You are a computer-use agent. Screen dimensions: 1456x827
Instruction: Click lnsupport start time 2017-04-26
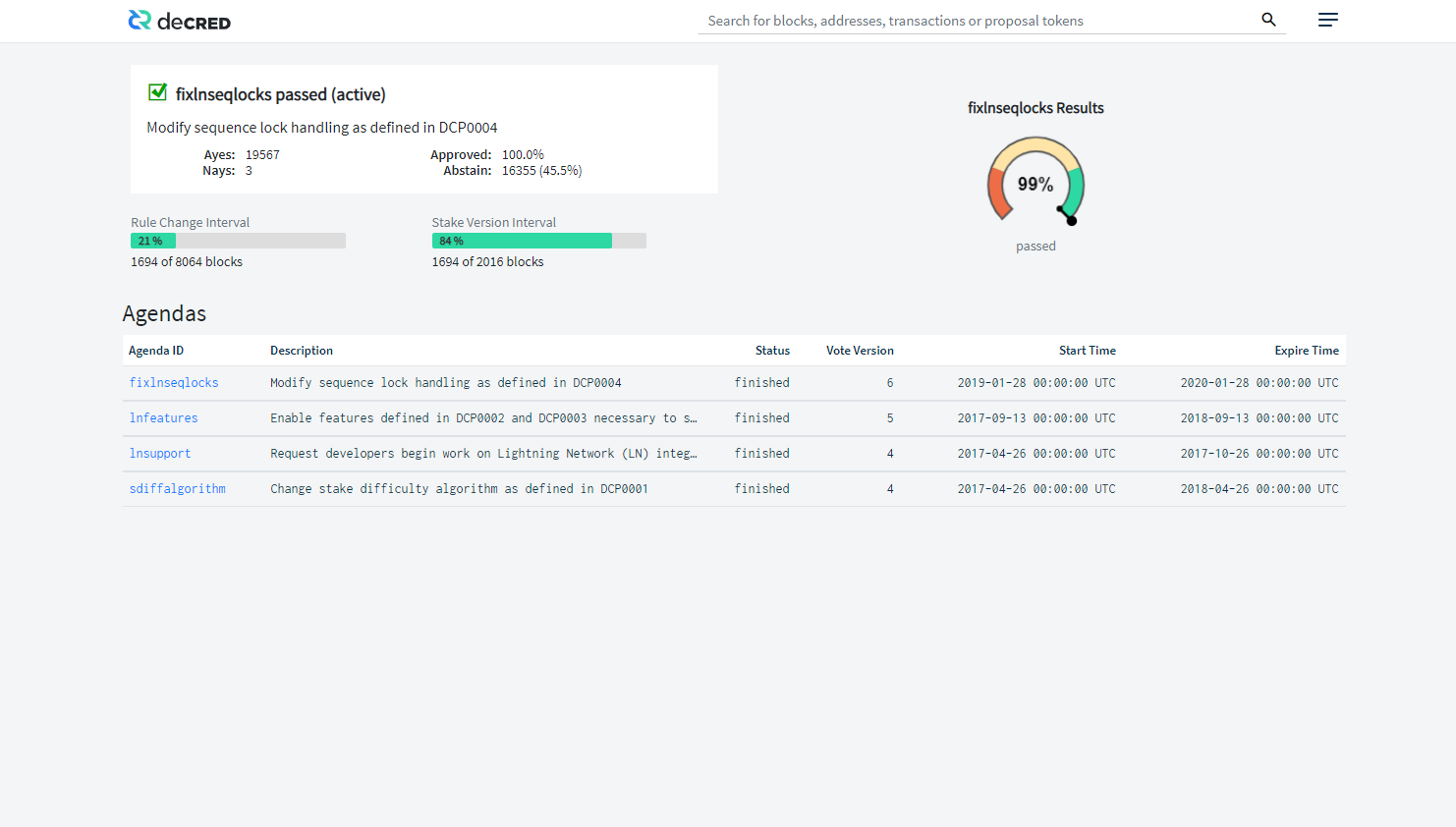1036,454
